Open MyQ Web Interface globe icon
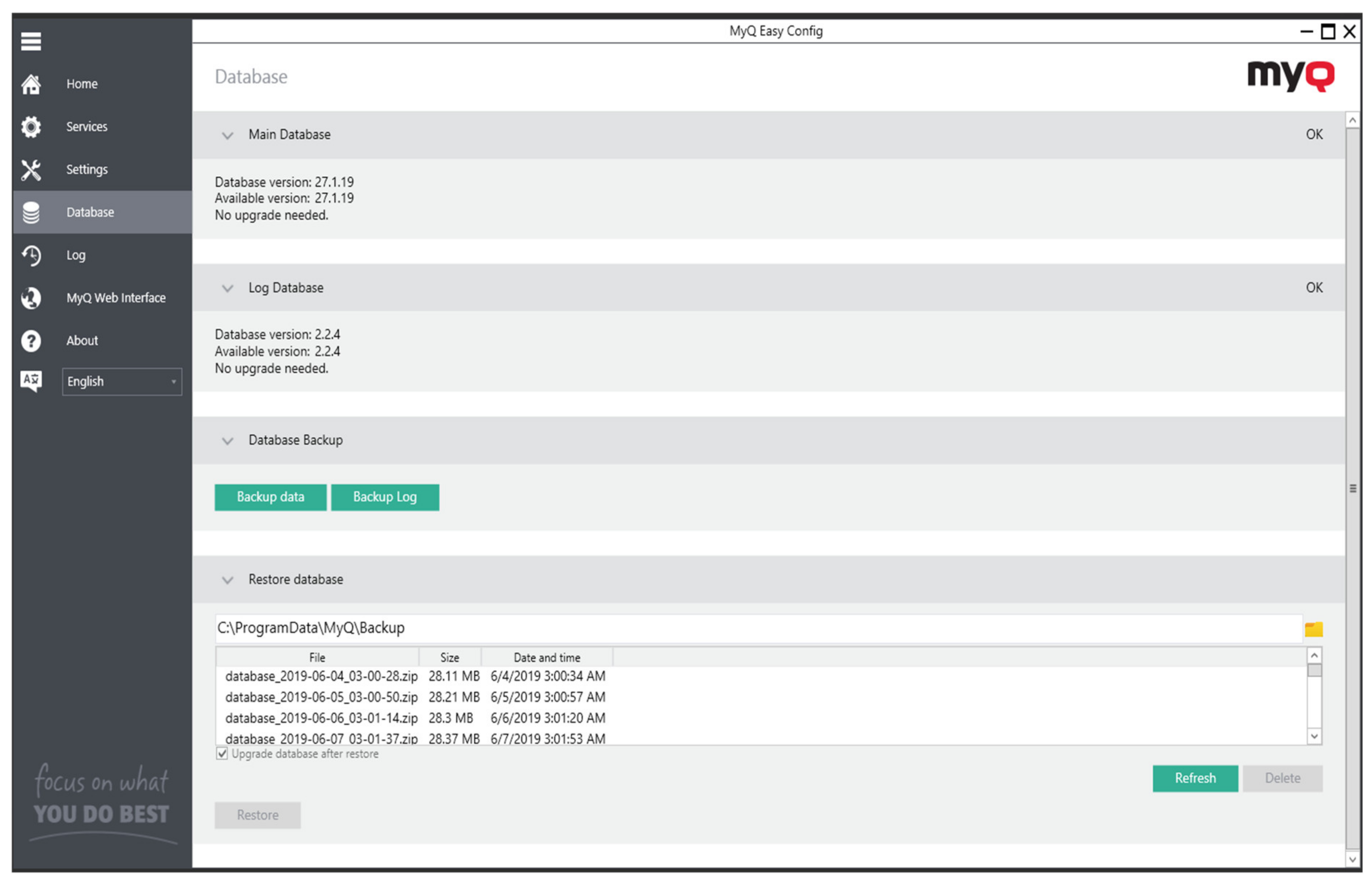Viewport: 1372px width, 881px height. (31, 298)
